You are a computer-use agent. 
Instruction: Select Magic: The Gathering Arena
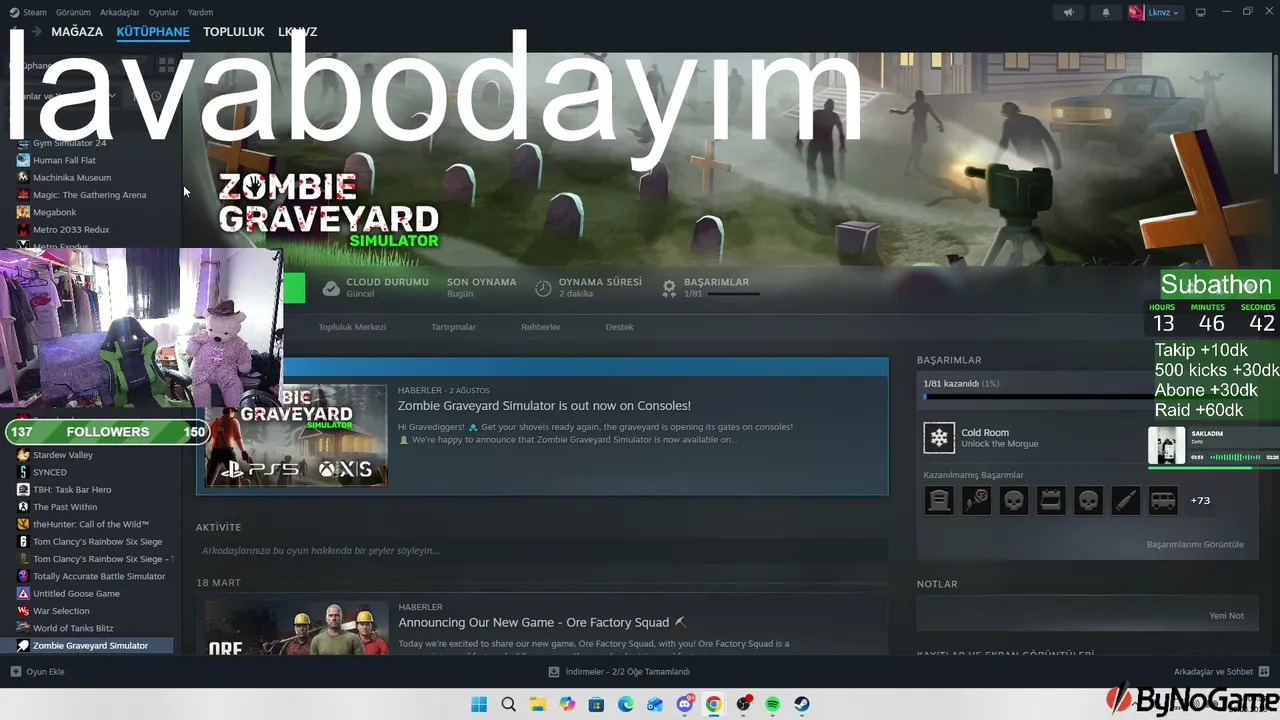(x=89, y=195)
